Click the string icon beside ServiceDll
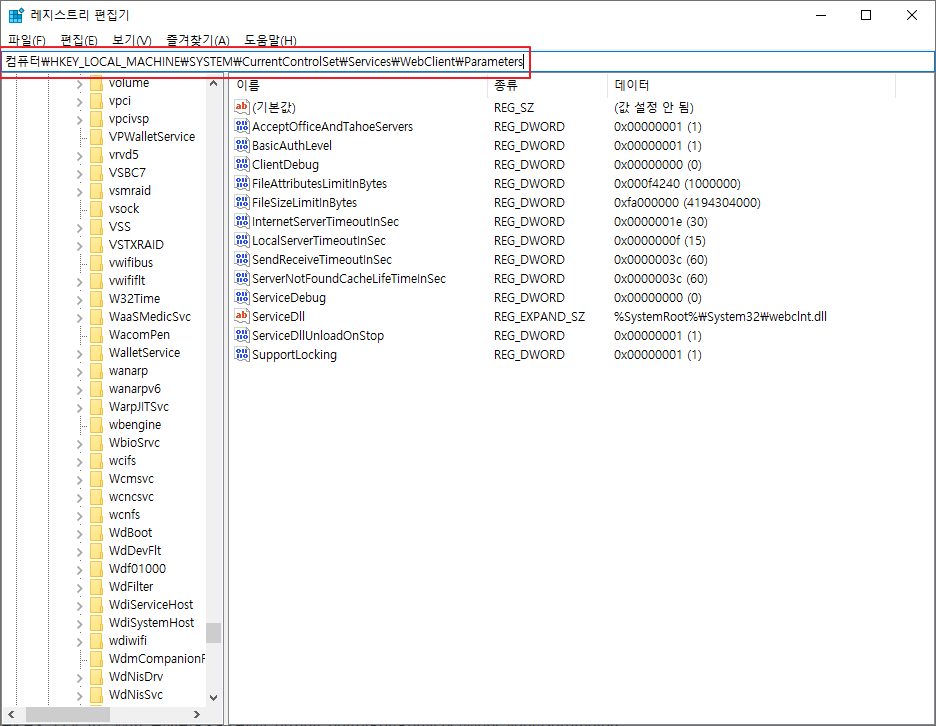 [x=241, y=317]
